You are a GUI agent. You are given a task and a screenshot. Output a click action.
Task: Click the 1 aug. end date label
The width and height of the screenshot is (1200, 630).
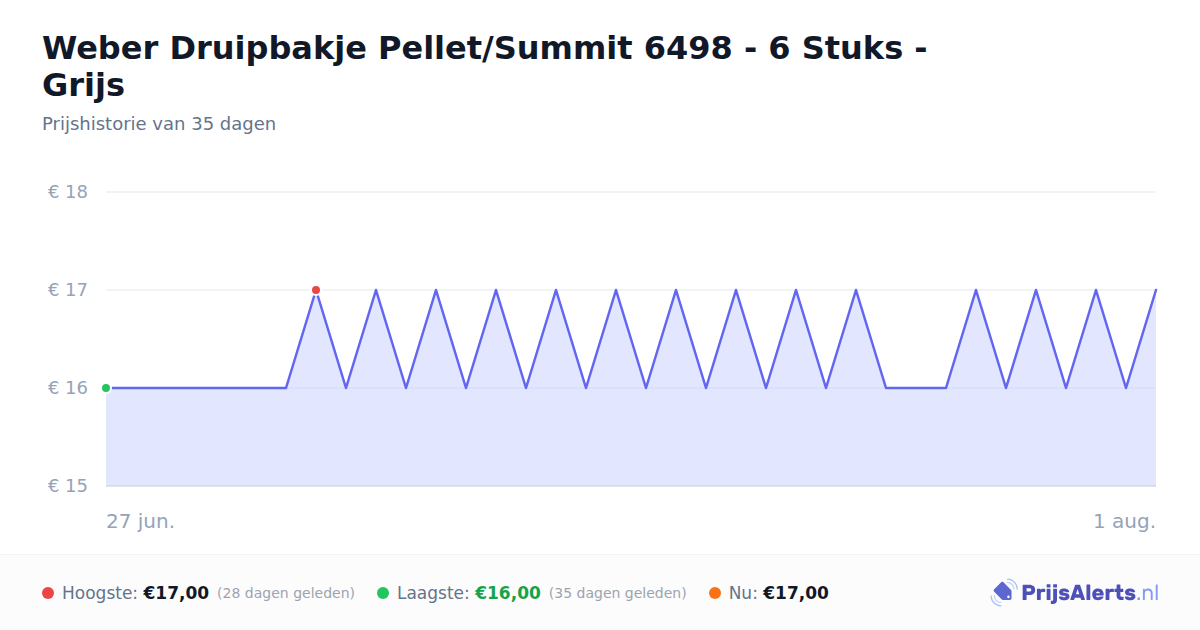click(x=1125, y=521)
